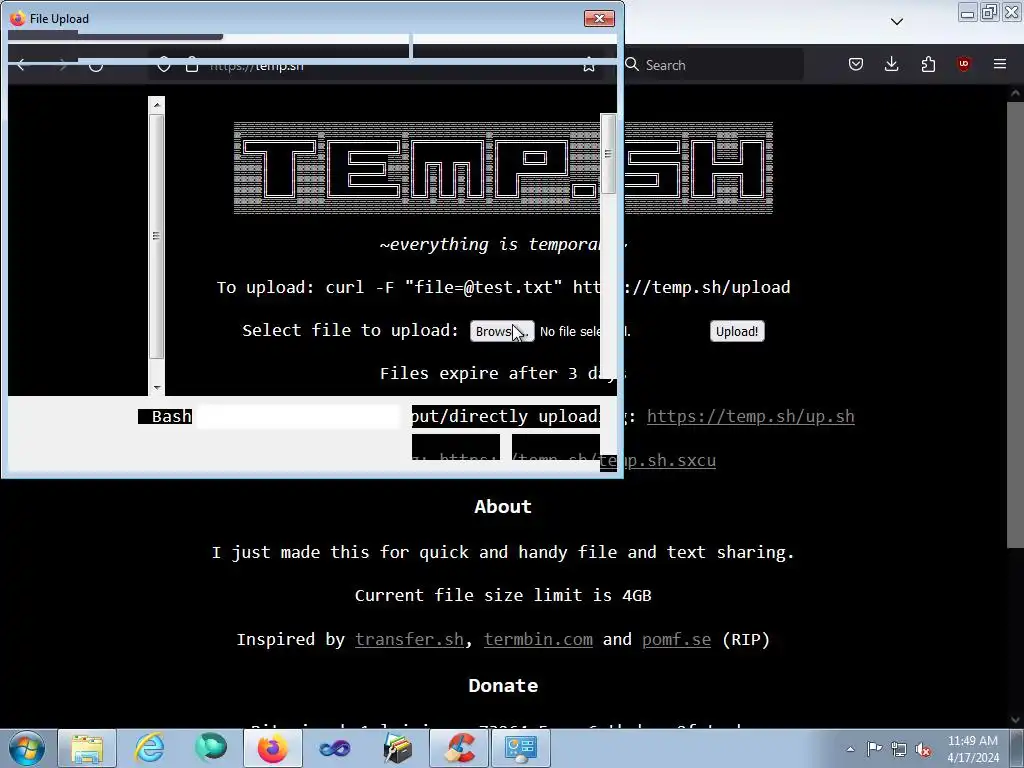Screen dimensions: 1024x768
Task: Open the WinRAR books icon in taskbar
Action: [396, 748]
